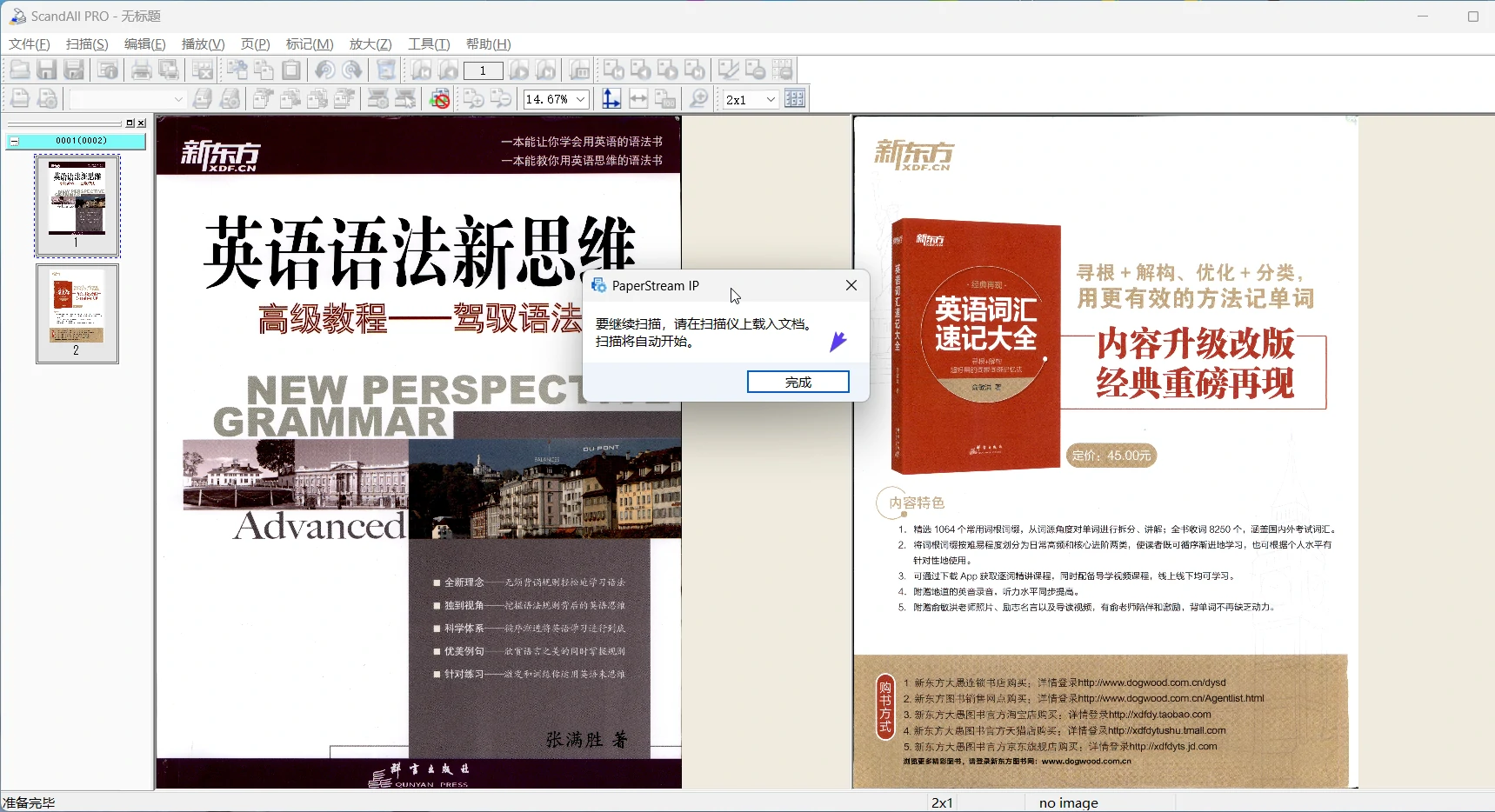Click the Cut scissors icon
Image resolution: width=1495 pixels, height=812 pixels.
[237, 70]
